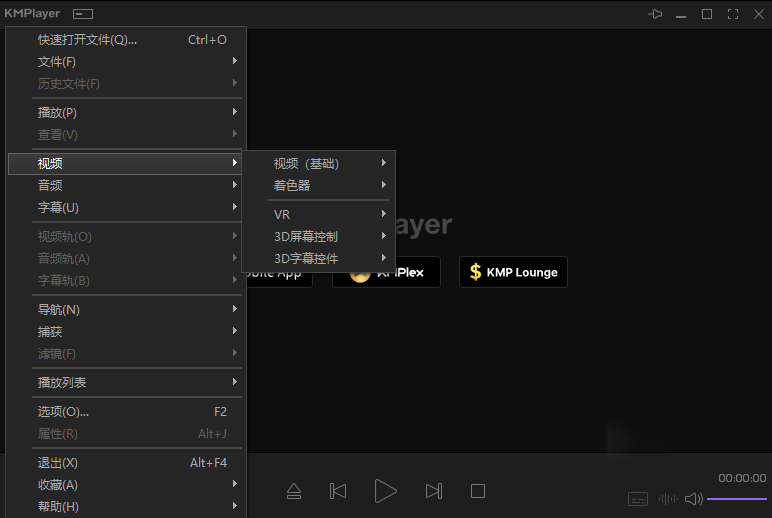Open the KMPlex button

coord(386,272)
